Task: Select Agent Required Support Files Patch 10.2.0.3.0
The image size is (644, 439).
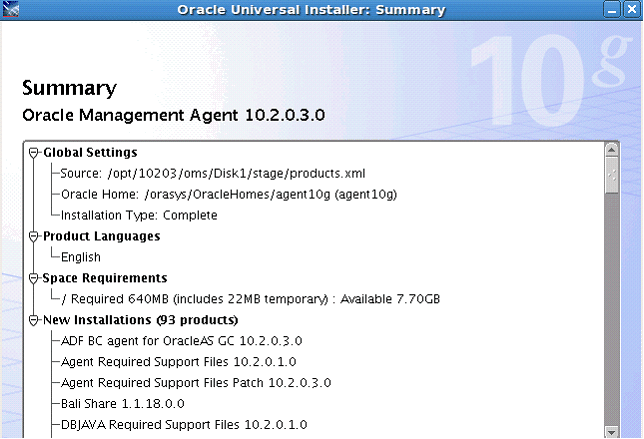Action: [x=196, y=383]
